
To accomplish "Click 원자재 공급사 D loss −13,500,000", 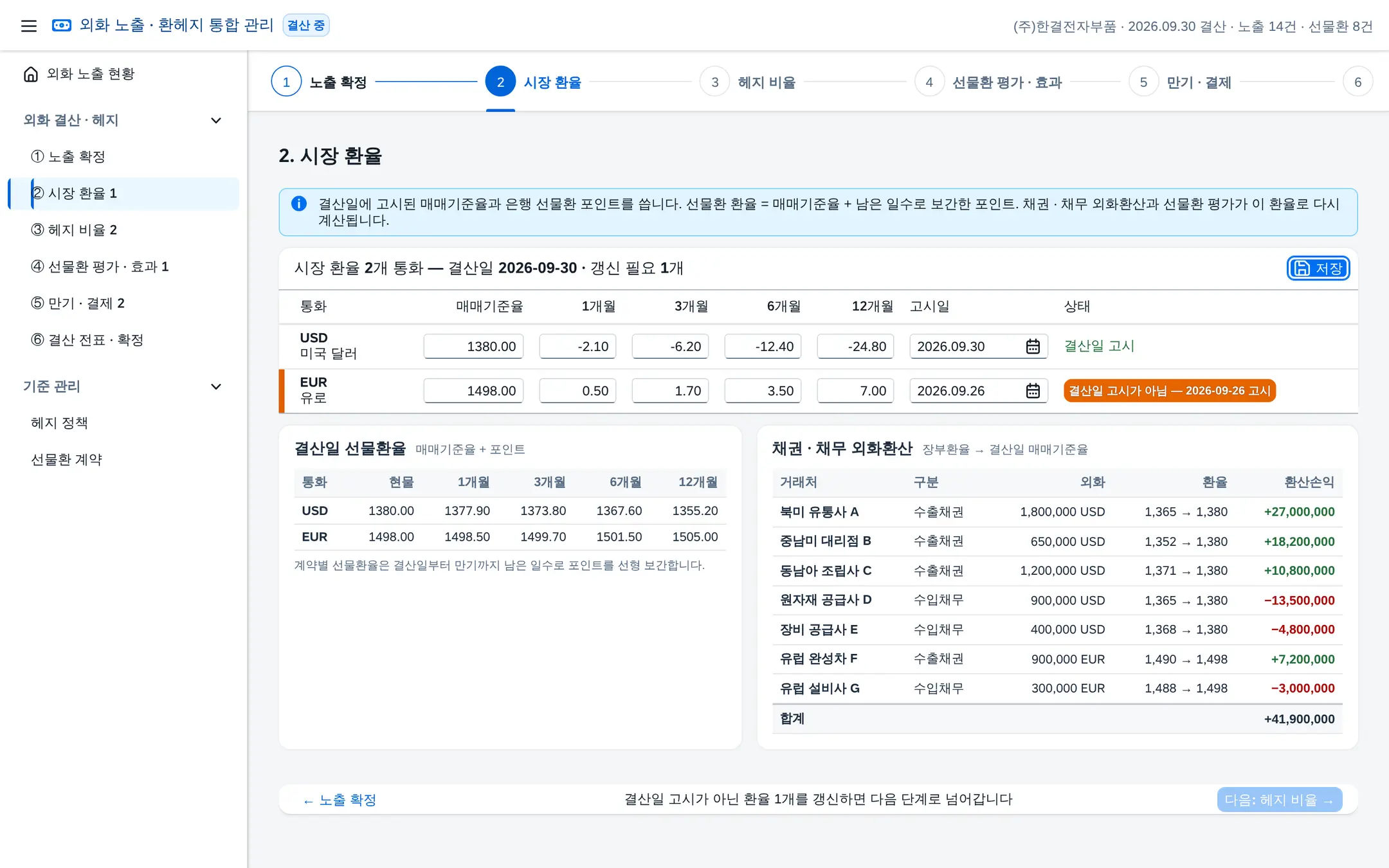I will pos(1299,601).
